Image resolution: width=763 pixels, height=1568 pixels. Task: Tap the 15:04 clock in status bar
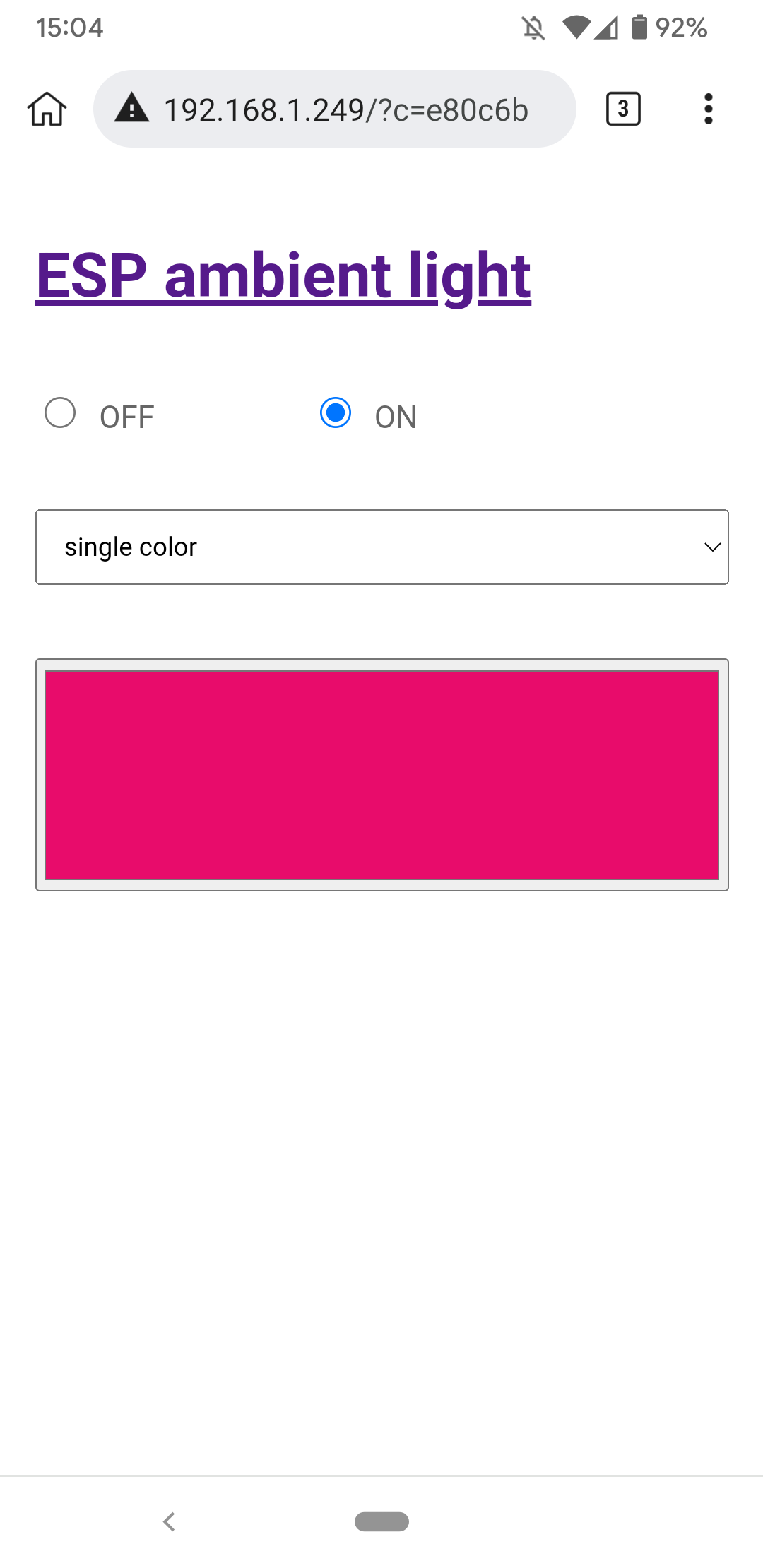coord(70,28)
